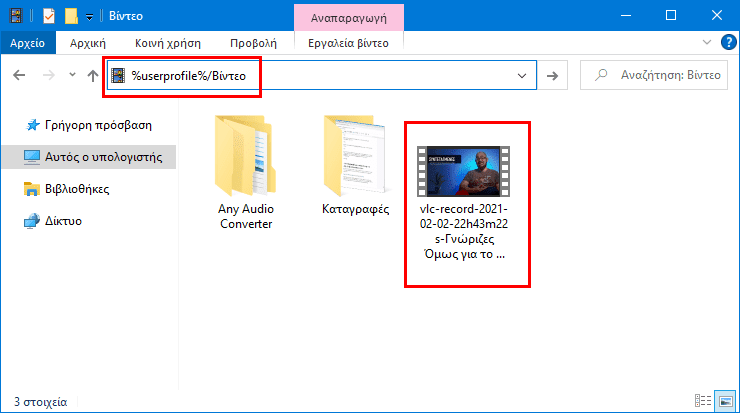
Task: Open the recent locations dropdown arrow
Action: [x=72, y=75]
